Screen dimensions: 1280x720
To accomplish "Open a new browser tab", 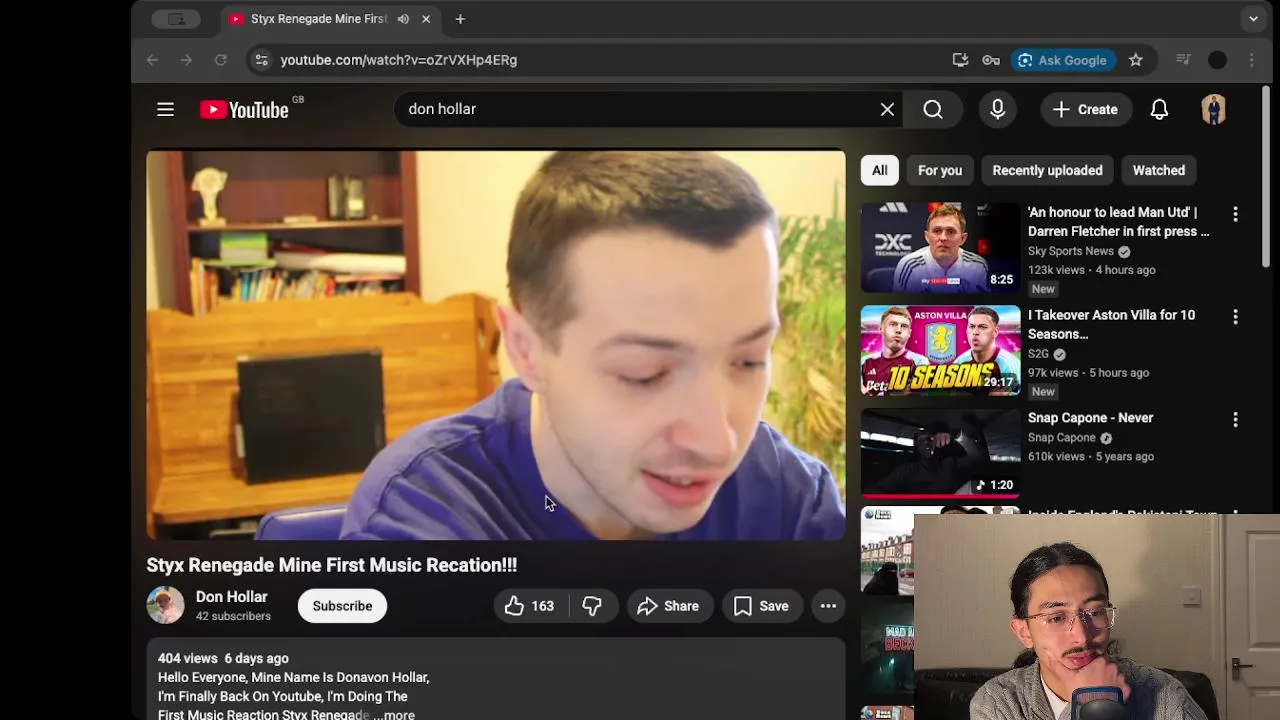I will tap(460, 19).
